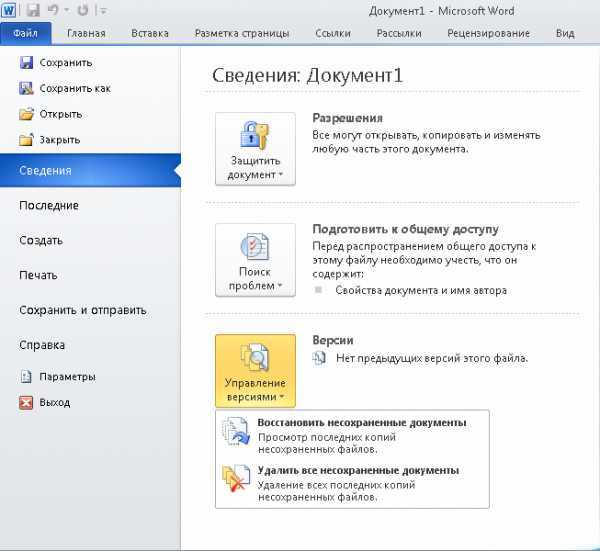Screen dimensions: 600x551
Task: Click Нет предыдущих версий этого файла text
Action: pyautogui.click(x=432, y=358)
